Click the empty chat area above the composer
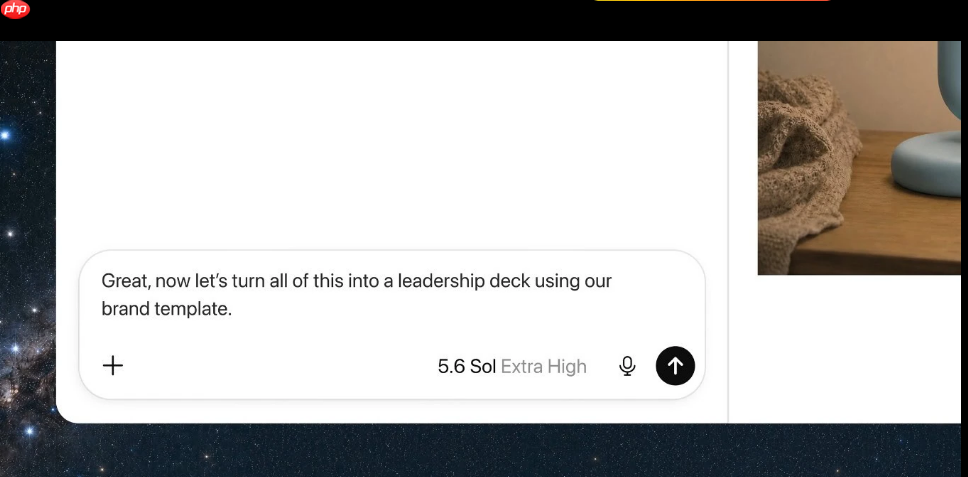Image resolution: width=968 pixels, height=477 pixels. pyautogui.click(x=392, y=145)
